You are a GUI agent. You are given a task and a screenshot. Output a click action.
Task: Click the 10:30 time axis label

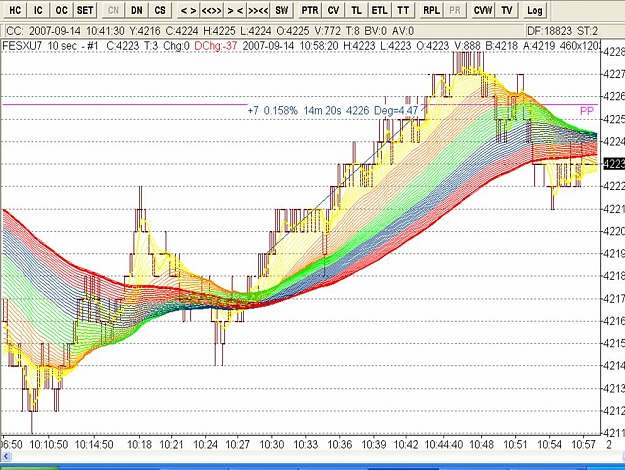[271, 444]
